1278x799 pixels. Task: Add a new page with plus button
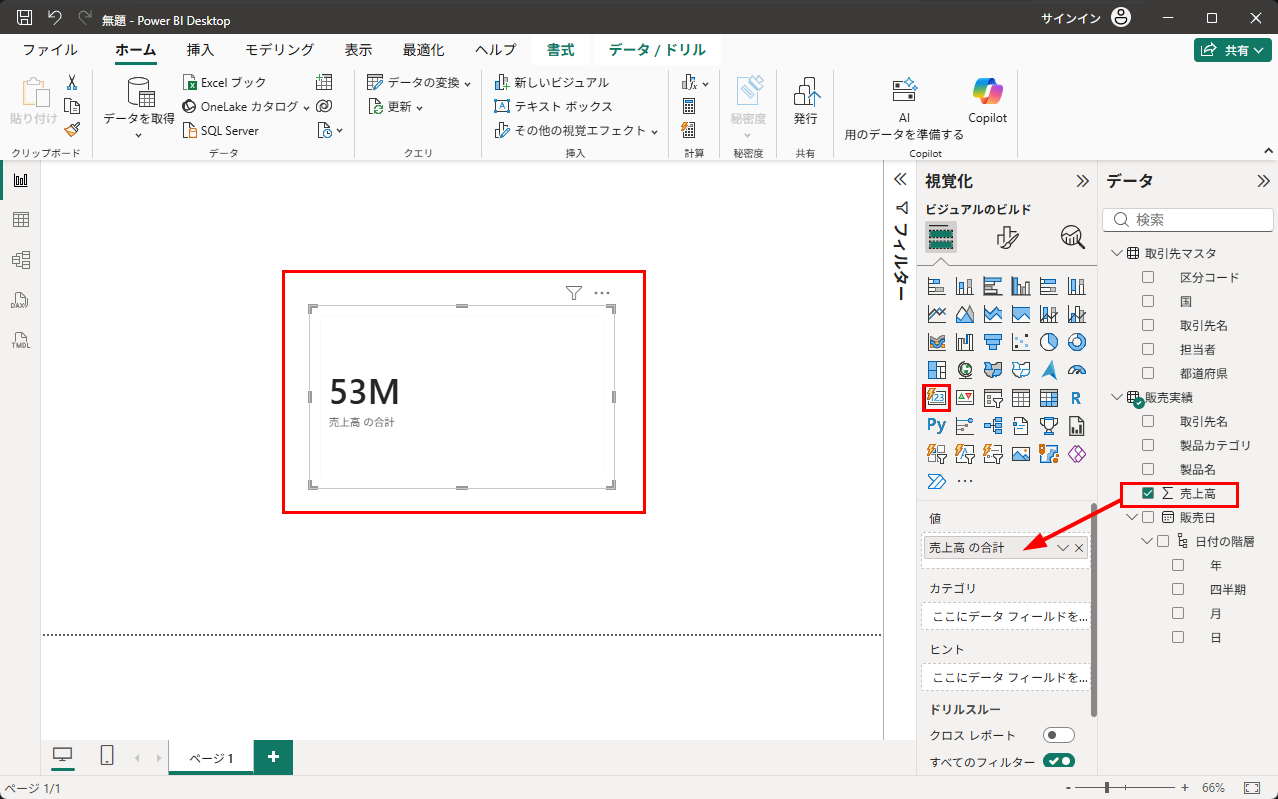click(x=273, y=757)
